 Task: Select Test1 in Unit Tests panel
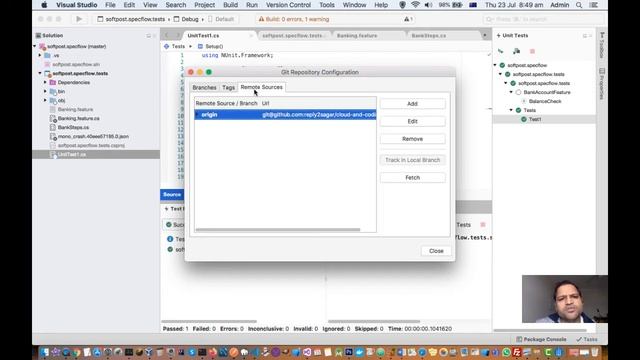pyautogui.click(x=535, y=119)
